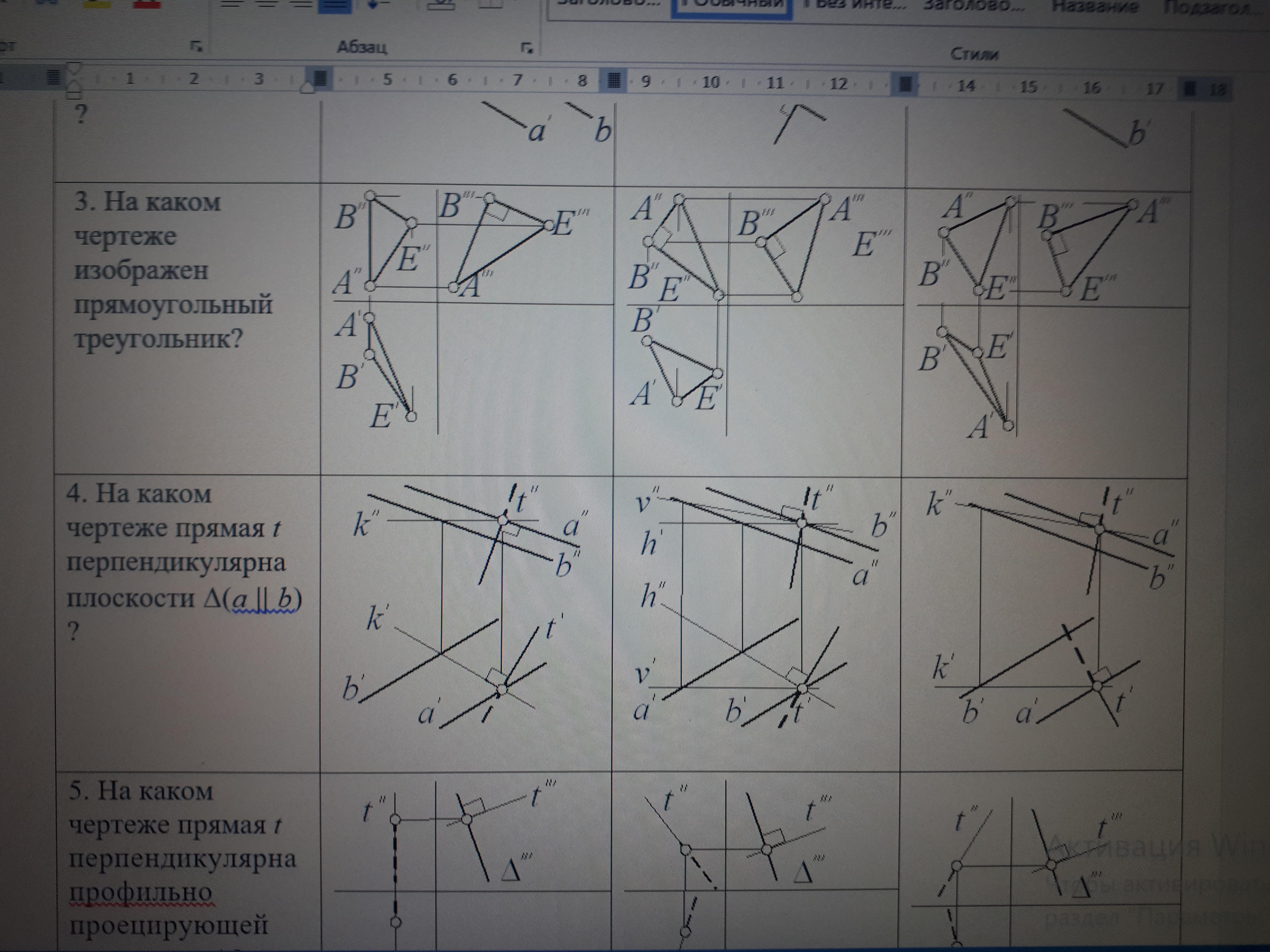Click table column marker near ruler mark 4
This screenshot has width=1270, height=952.
tap(320, 78)
